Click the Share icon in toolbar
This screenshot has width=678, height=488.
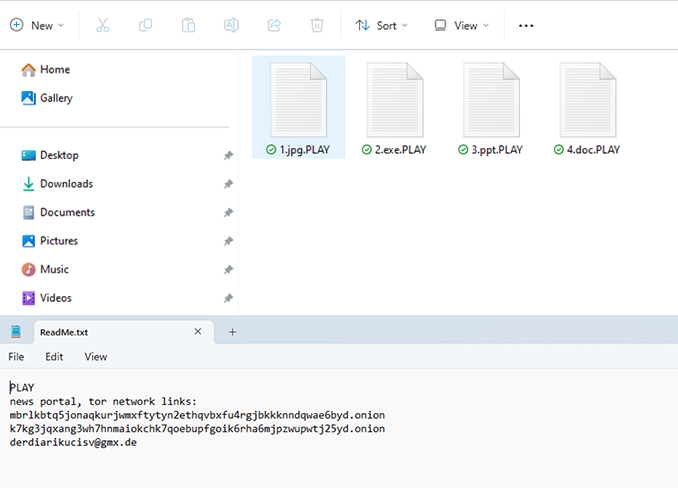(274, 25)
